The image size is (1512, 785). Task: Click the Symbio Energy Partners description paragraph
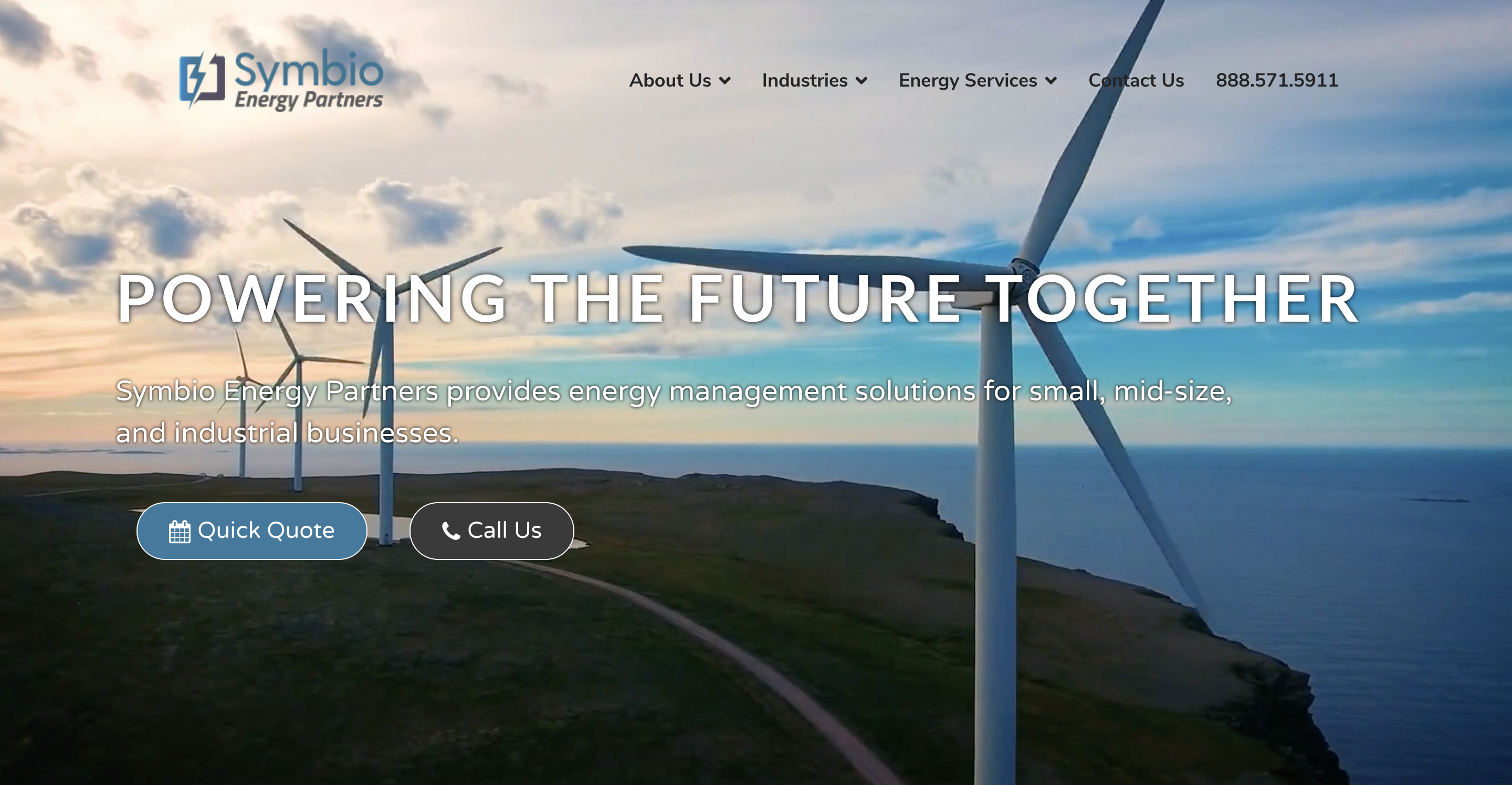(673, 412)
